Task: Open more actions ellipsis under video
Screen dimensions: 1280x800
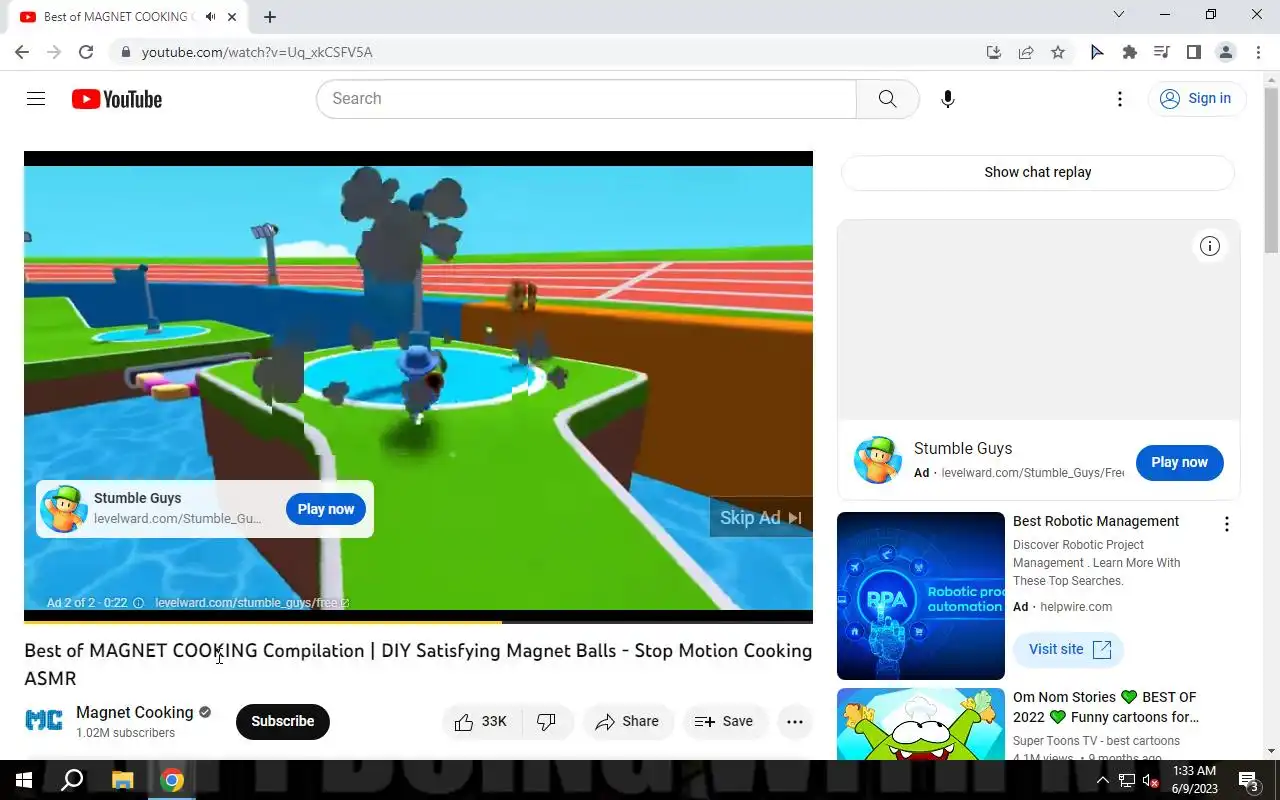Action: [x=795, y=722]
